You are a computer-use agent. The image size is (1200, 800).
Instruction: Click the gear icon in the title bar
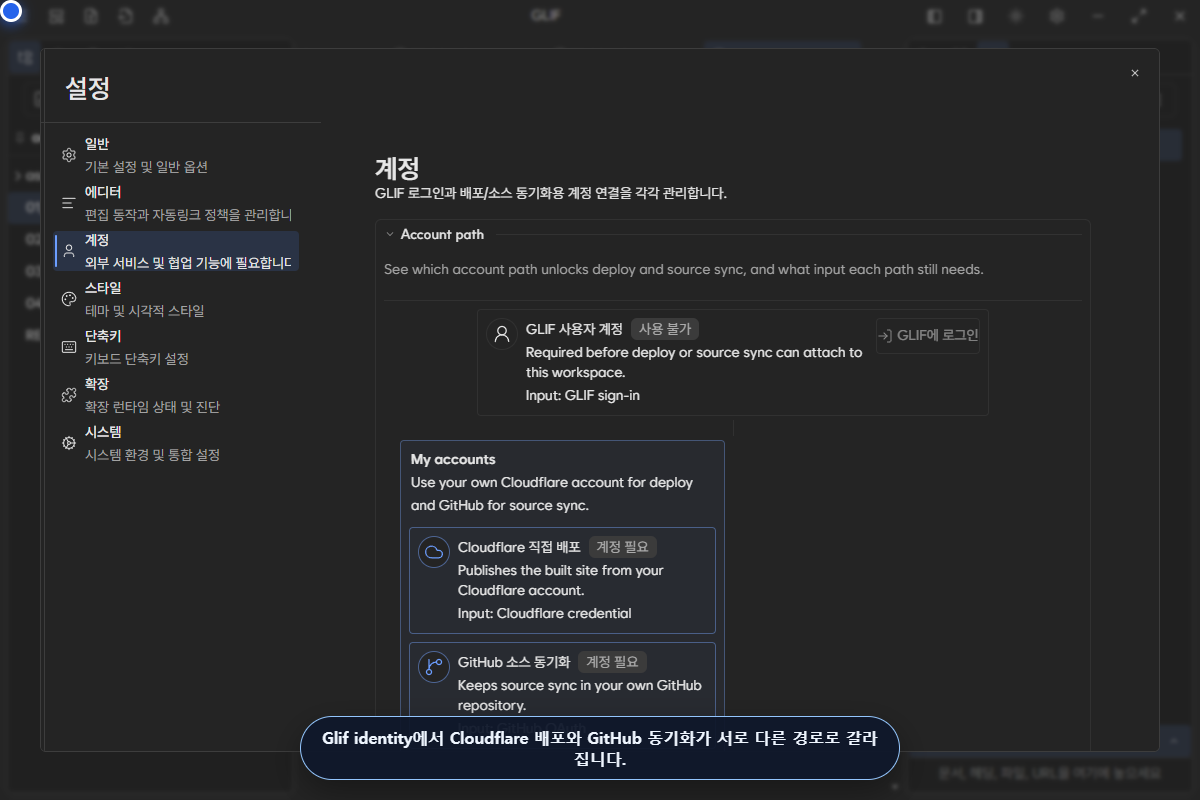[x=1057, y=17]
